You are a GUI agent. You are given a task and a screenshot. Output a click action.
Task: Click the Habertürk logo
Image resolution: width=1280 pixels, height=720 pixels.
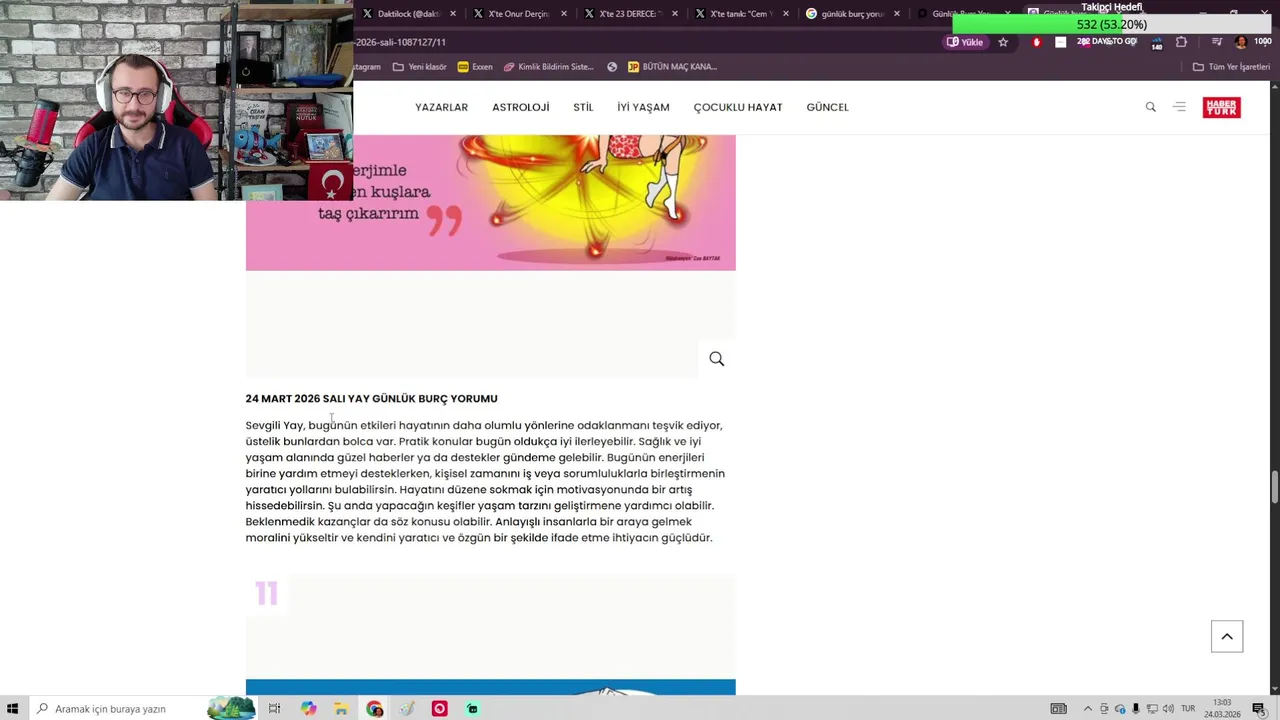click(1221, 107)
